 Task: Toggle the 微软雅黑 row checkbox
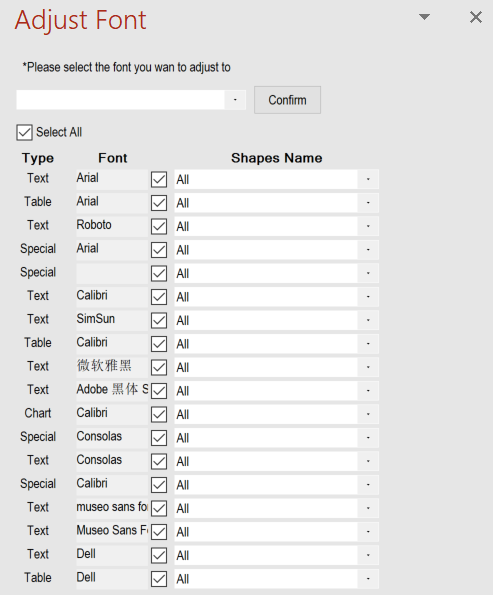pos(159,367)
